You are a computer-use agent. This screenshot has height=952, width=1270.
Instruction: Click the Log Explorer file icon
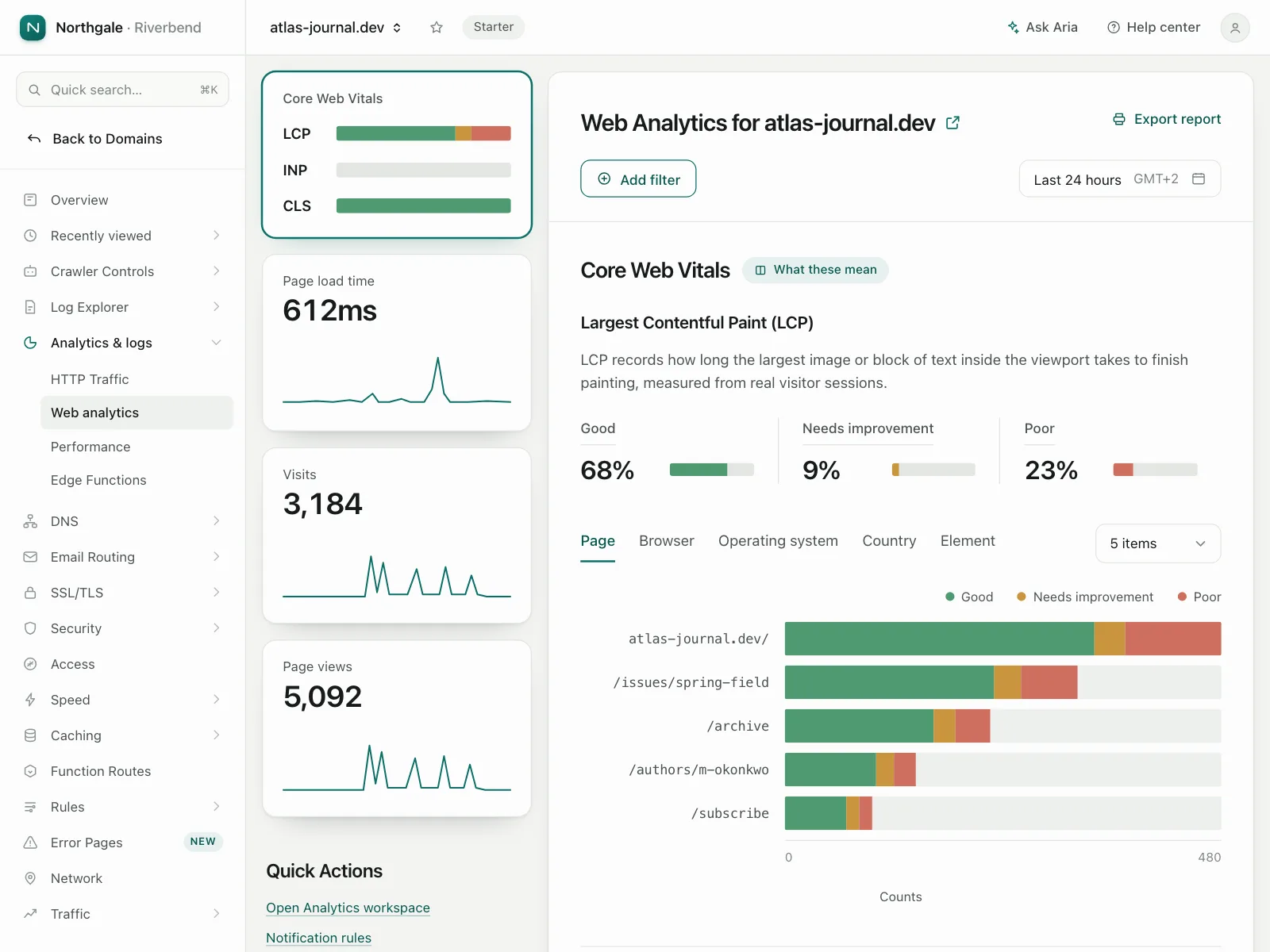(30, 307)
